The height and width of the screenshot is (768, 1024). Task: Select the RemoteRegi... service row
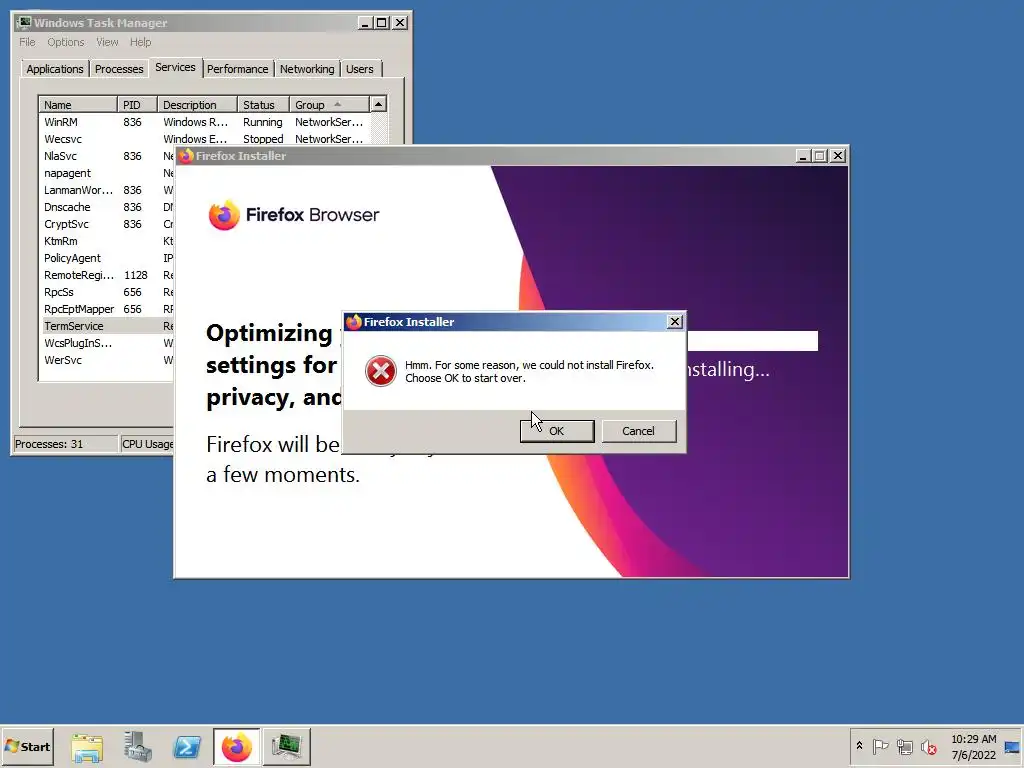(x=108, y=275)
